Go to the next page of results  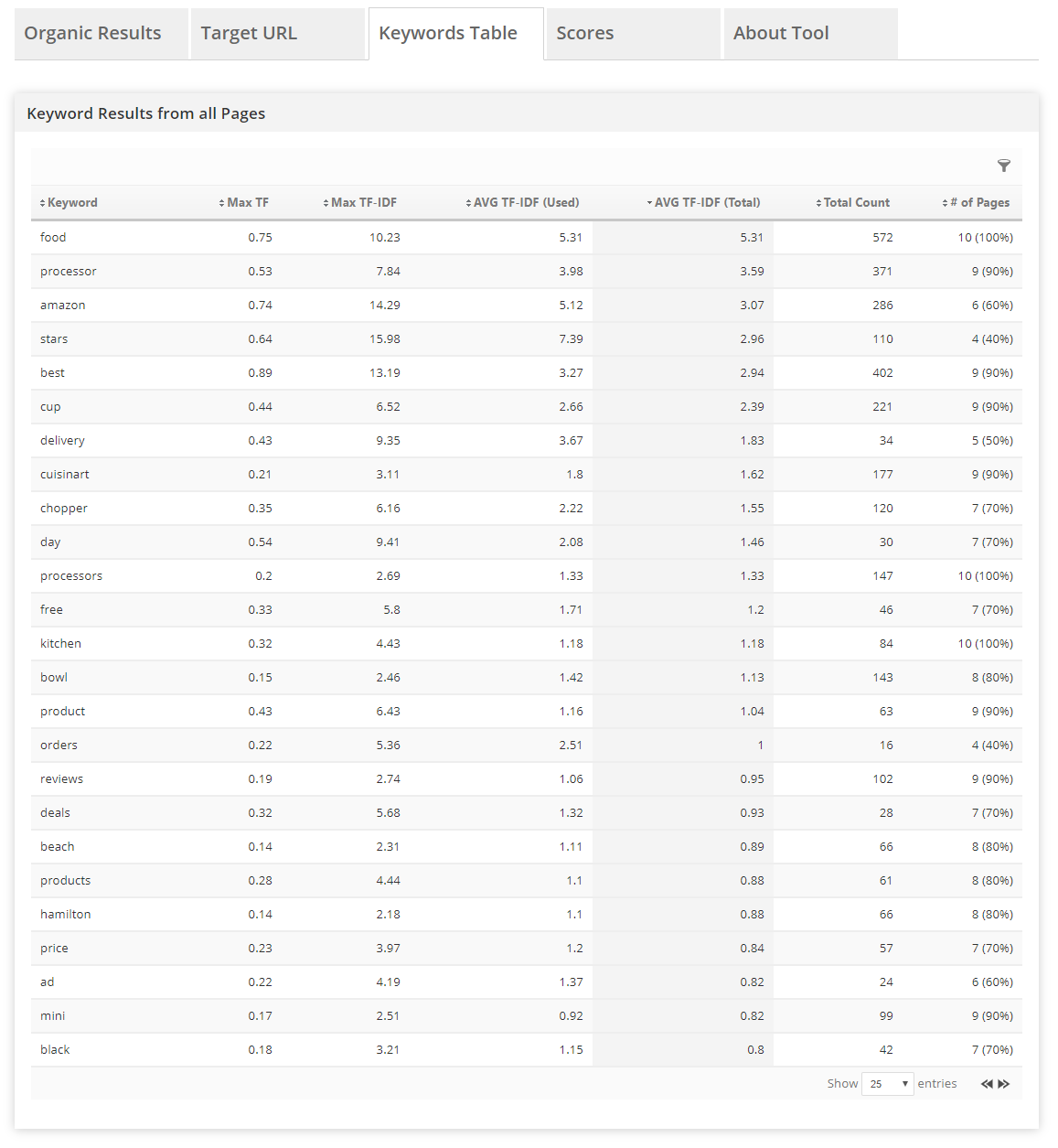click(x=1004, y=1084)
